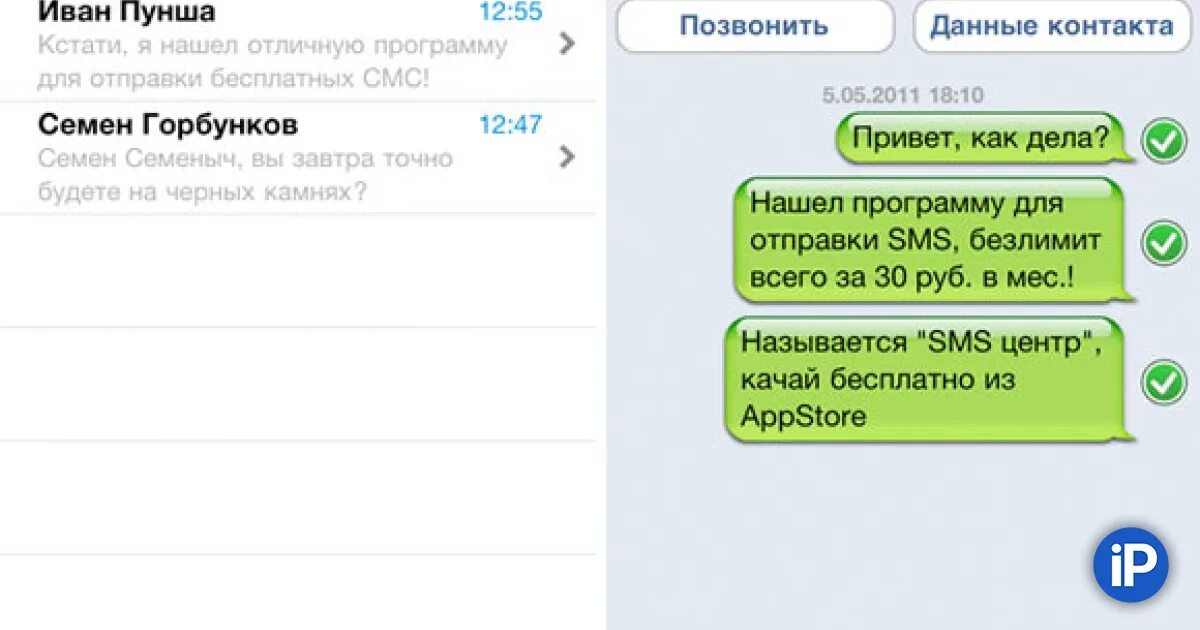Screen dimensions: 1200x630
Task: Open chevron for Иван Пунша conversation
Action: coord(567,43)
